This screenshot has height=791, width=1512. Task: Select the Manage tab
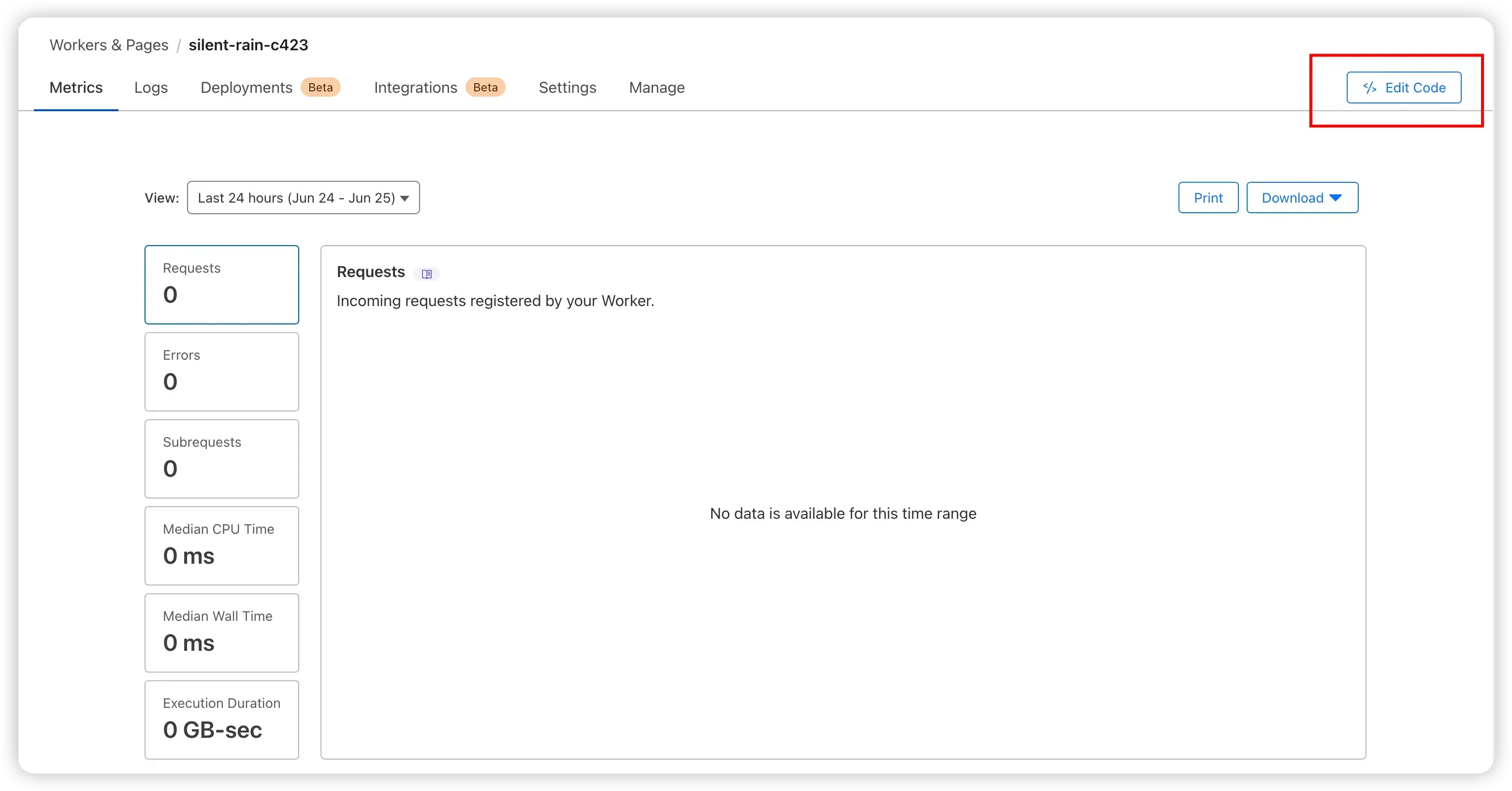pos(657,88)
